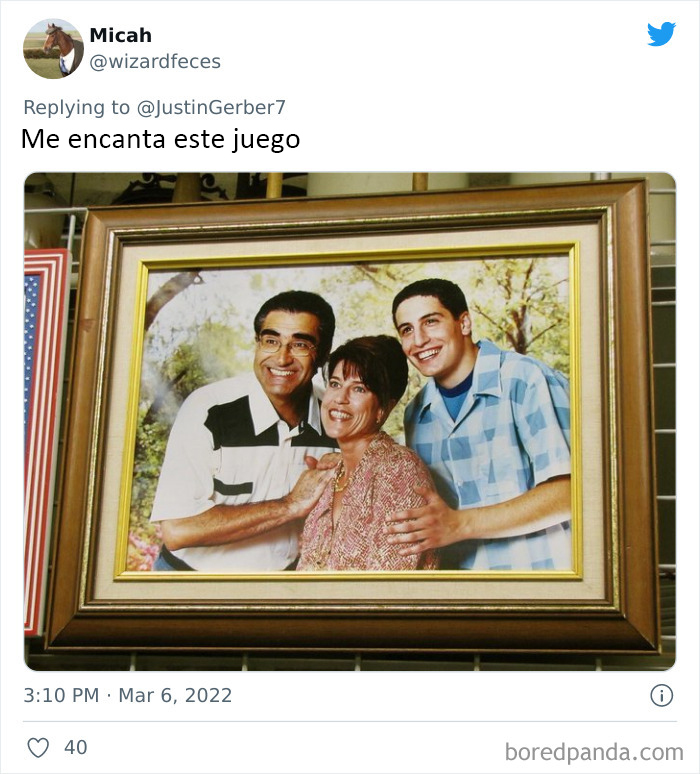700x774 pixels.
Task: Click the Replying to label
Action: click(x=77, y=107)
